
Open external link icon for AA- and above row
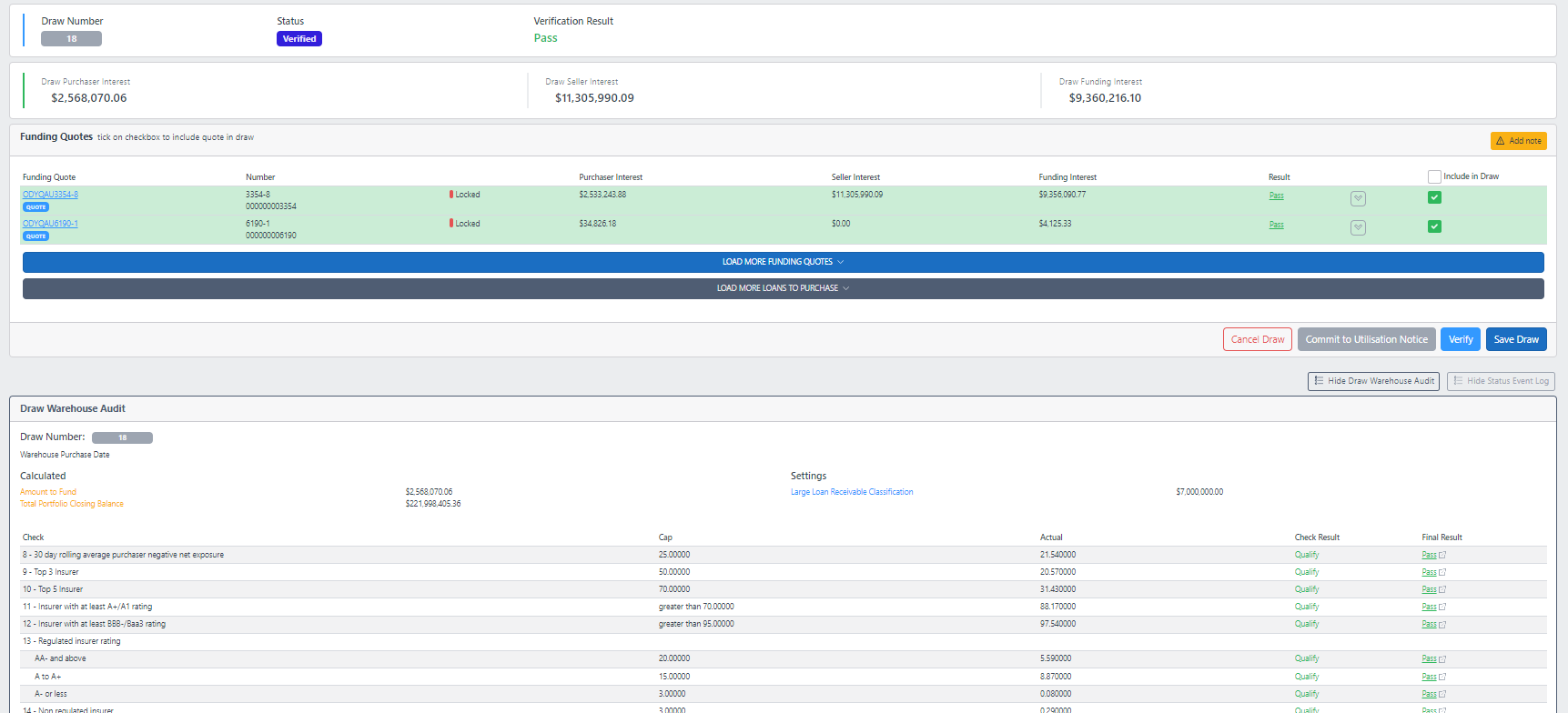pos(1442,659)
